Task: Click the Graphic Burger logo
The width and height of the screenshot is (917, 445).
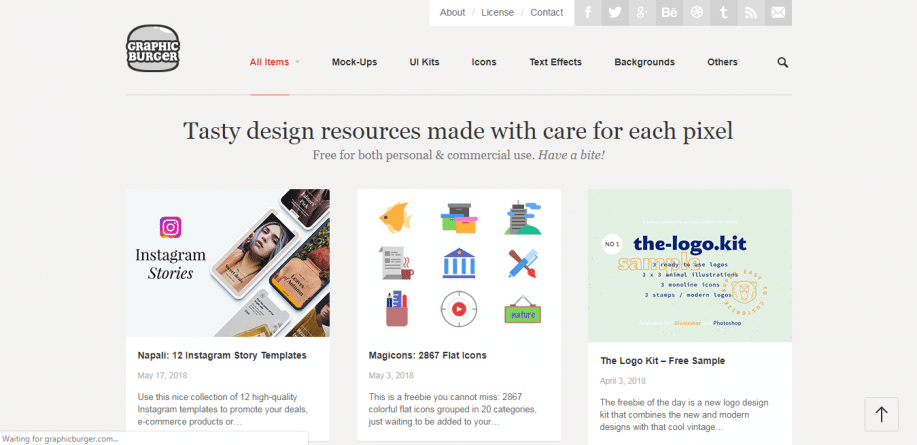Action: 153,48
